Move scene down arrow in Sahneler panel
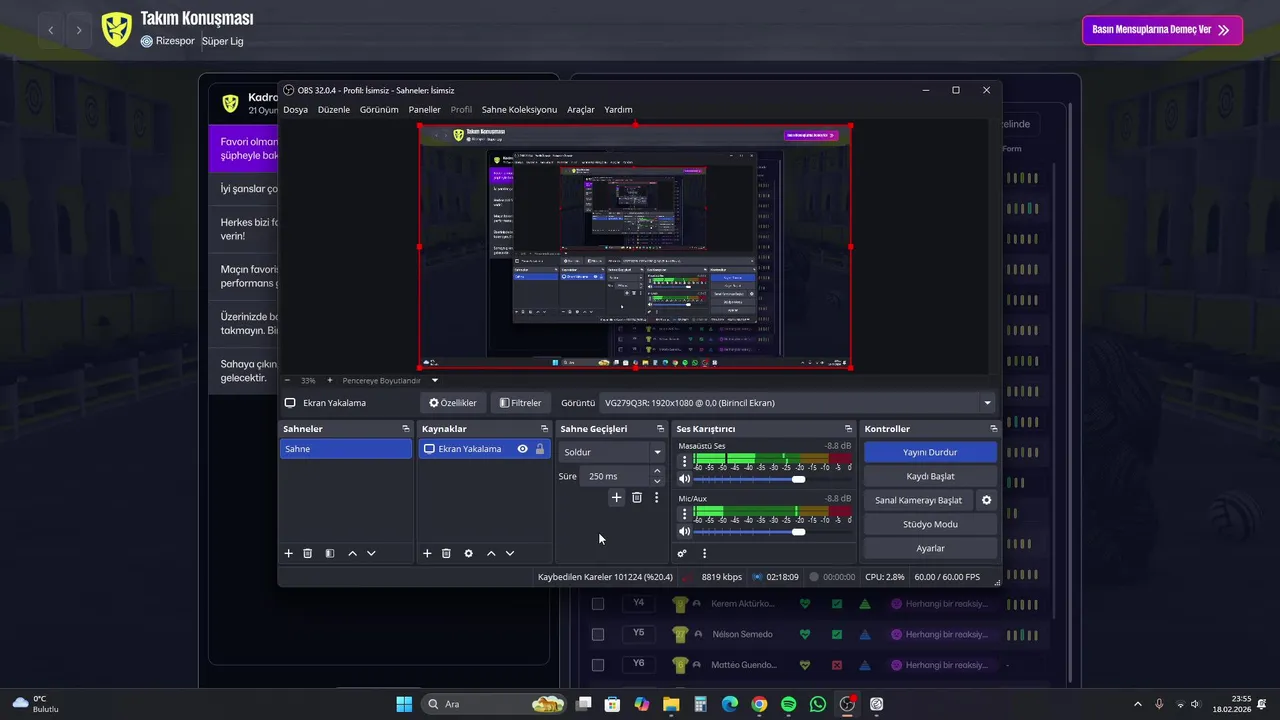1280x720 pixels. pyautogui.click(x=371, y=553)
